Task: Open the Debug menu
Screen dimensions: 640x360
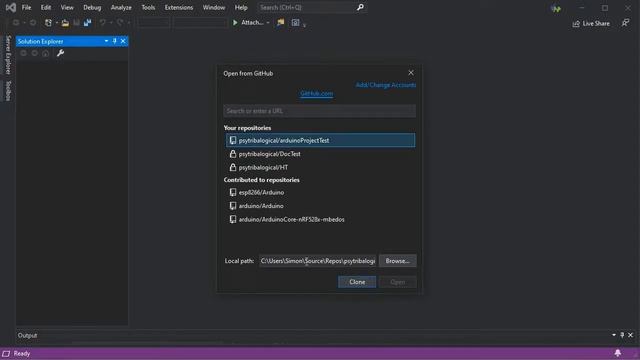Action: tap(92, 7)
